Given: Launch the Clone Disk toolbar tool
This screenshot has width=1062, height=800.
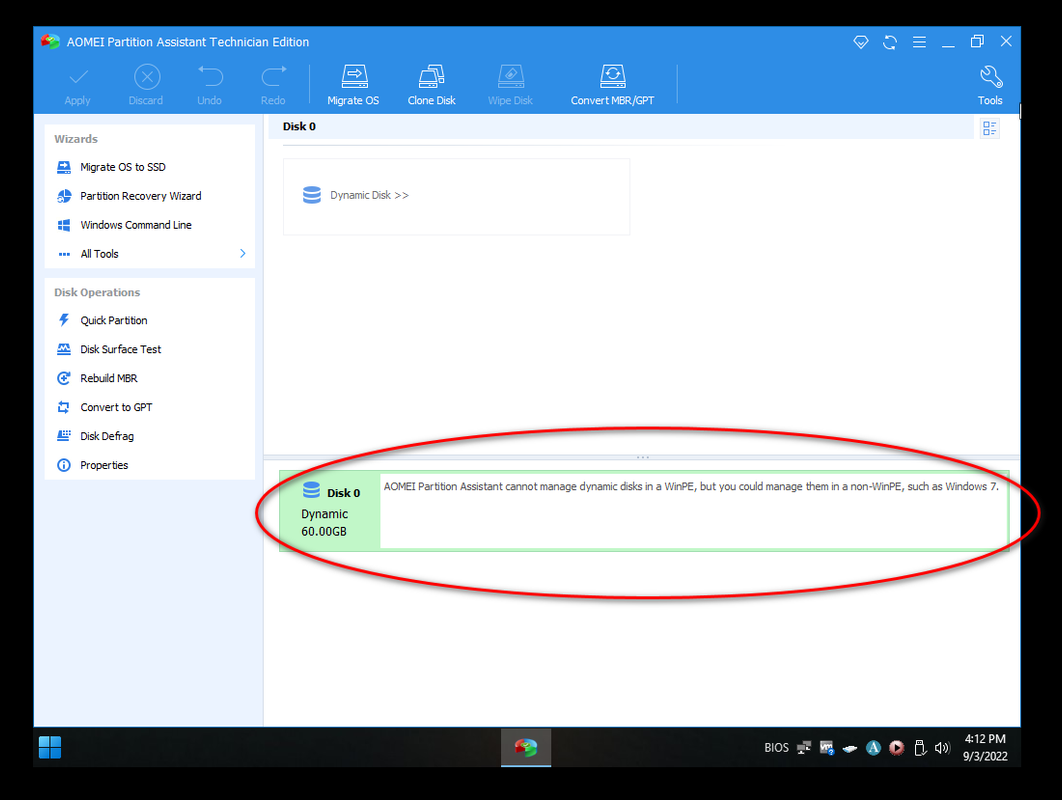Looking at the screenshot, I should coord(431,85).
